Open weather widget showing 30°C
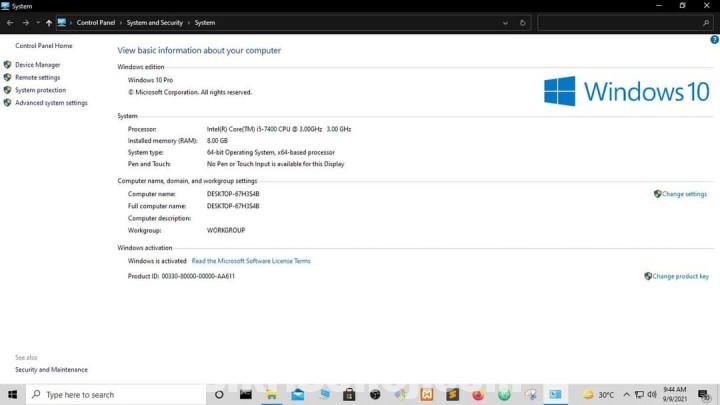The width and height of the screenshot is (720, 405). (x=598, y=394)
